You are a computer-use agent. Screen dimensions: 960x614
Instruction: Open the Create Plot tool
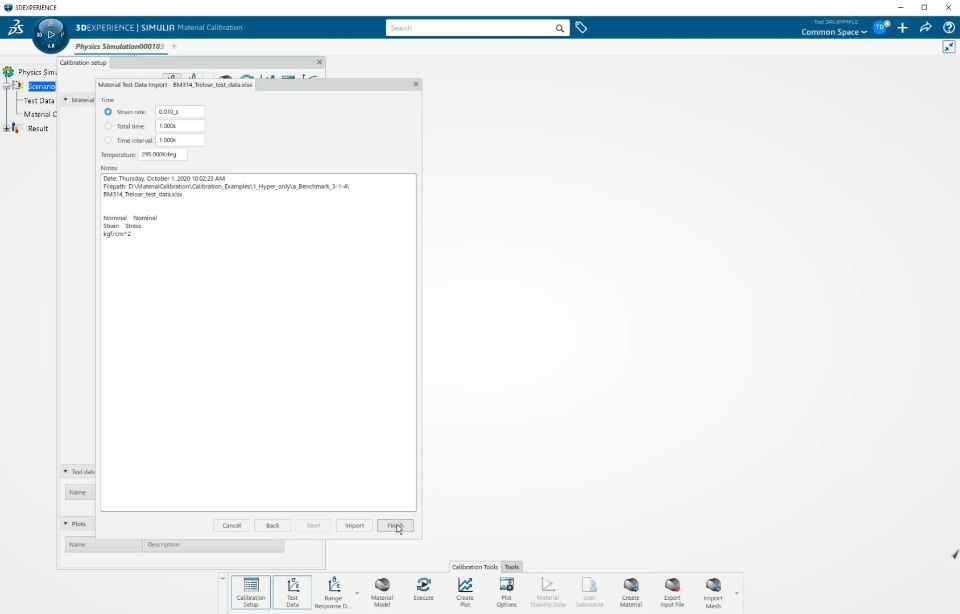click(465, 592)
